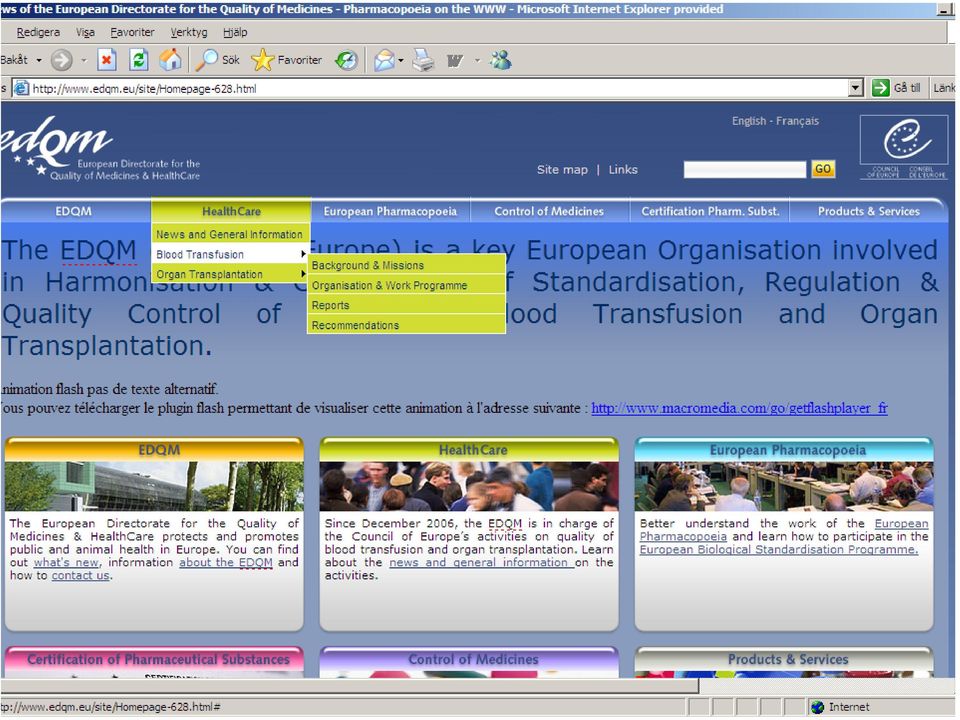Image resolution: width=960 pixels, height=720 pixels.
Task: Choose Background & Missions submenu item
Action: click(x=407, y=265)
